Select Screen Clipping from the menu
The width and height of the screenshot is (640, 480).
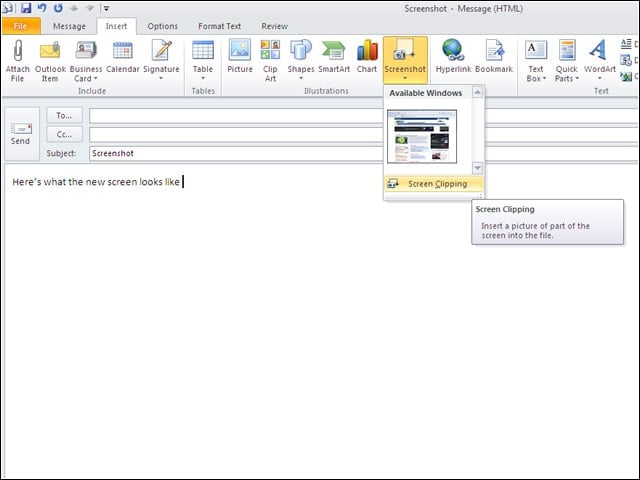433,184
